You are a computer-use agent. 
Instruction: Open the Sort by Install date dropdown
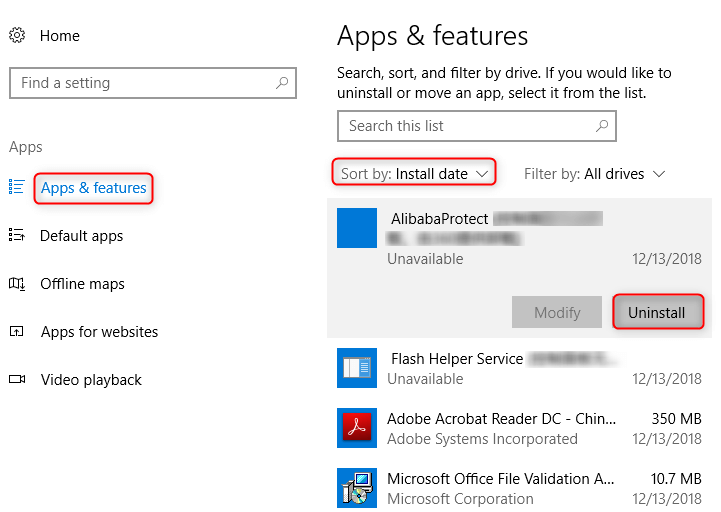[x=414, y=174]
